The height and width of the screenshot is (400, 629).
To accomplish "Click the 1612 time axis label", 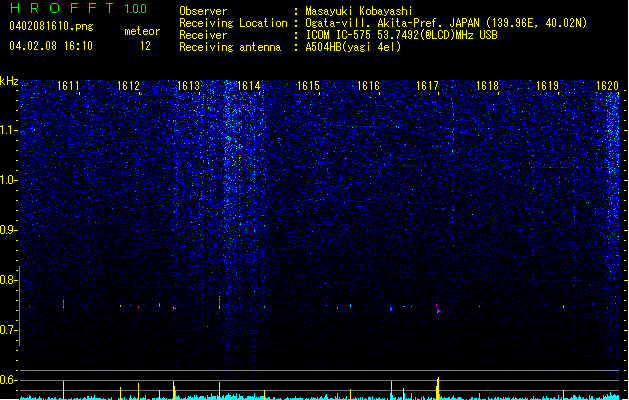I will coord(128,86).
